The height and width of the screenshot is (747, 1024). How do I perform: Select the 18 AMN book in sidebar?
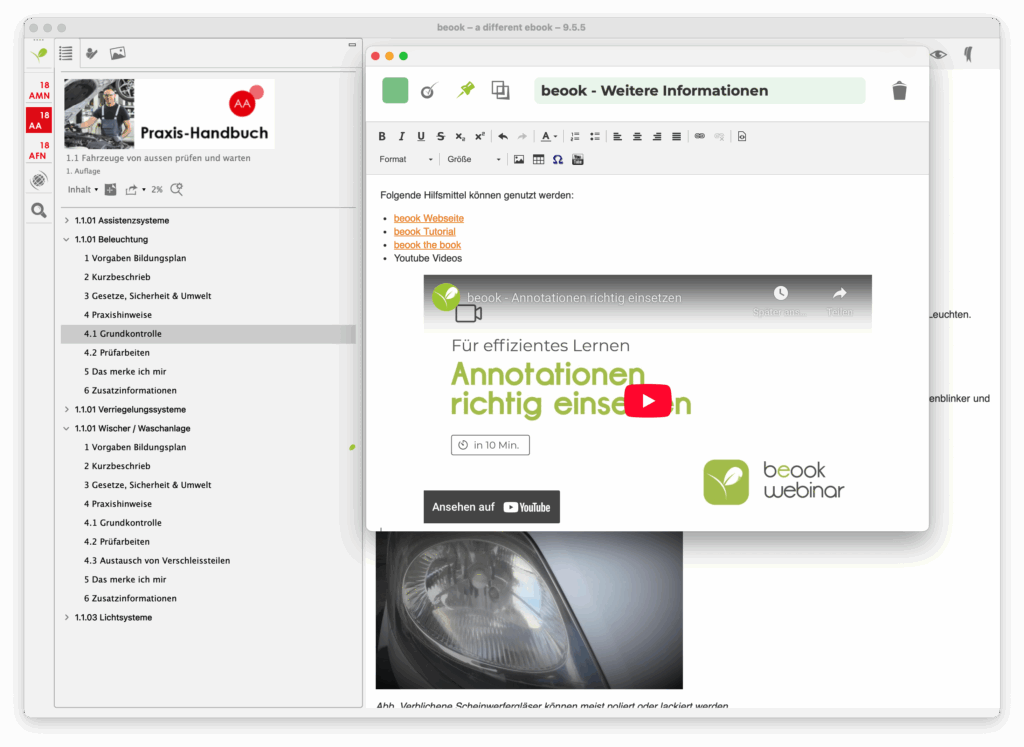point(39,91)
